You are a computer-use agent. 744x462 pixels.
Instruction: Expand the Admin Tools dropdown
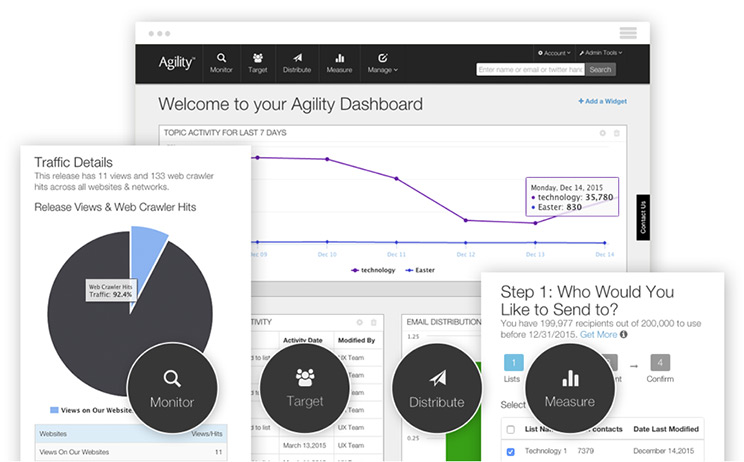tap(600, 52)
